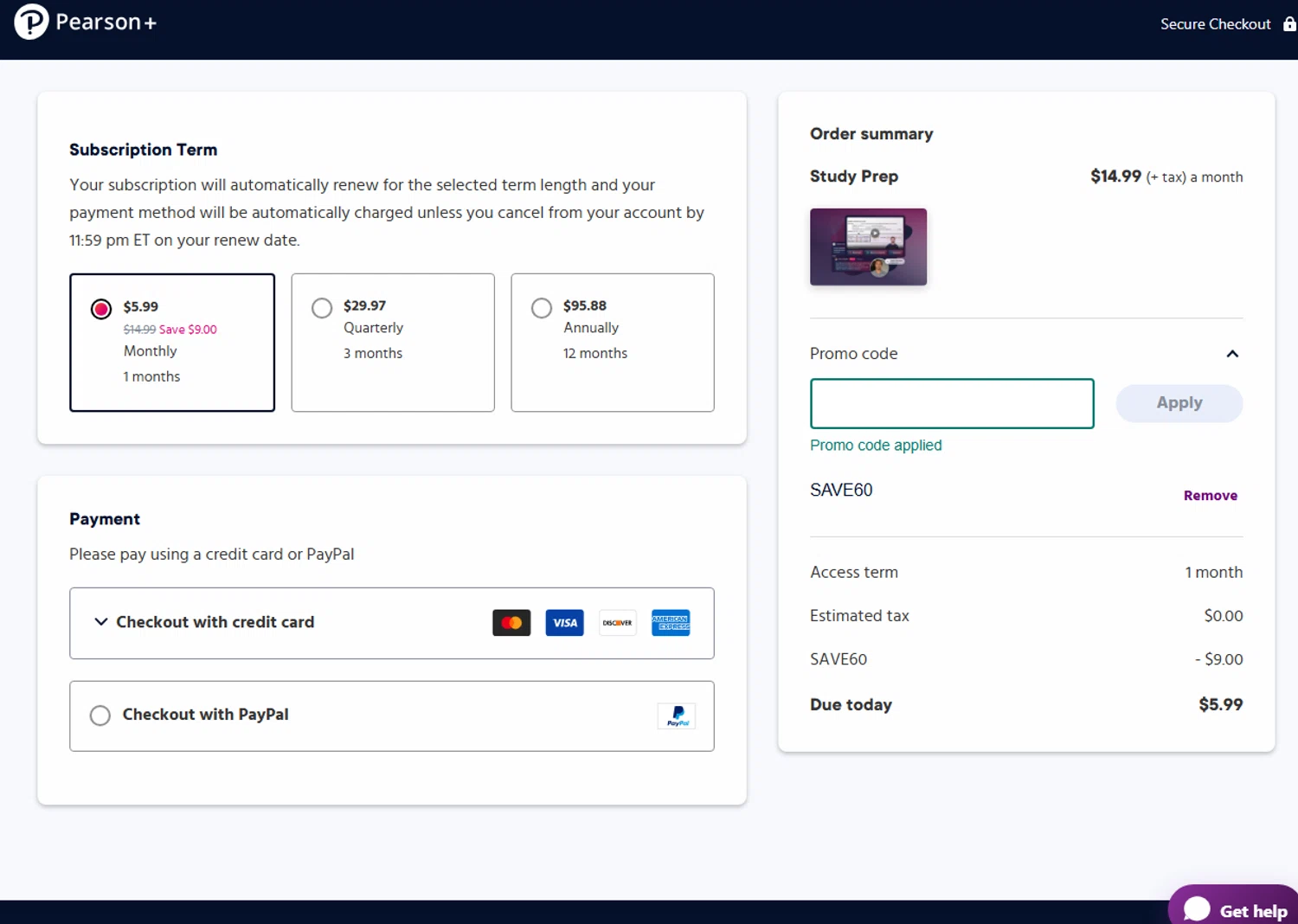Viewport: 1298px width, 924px height.
Task: Focus the promo code input field
Action: (952, 403)
